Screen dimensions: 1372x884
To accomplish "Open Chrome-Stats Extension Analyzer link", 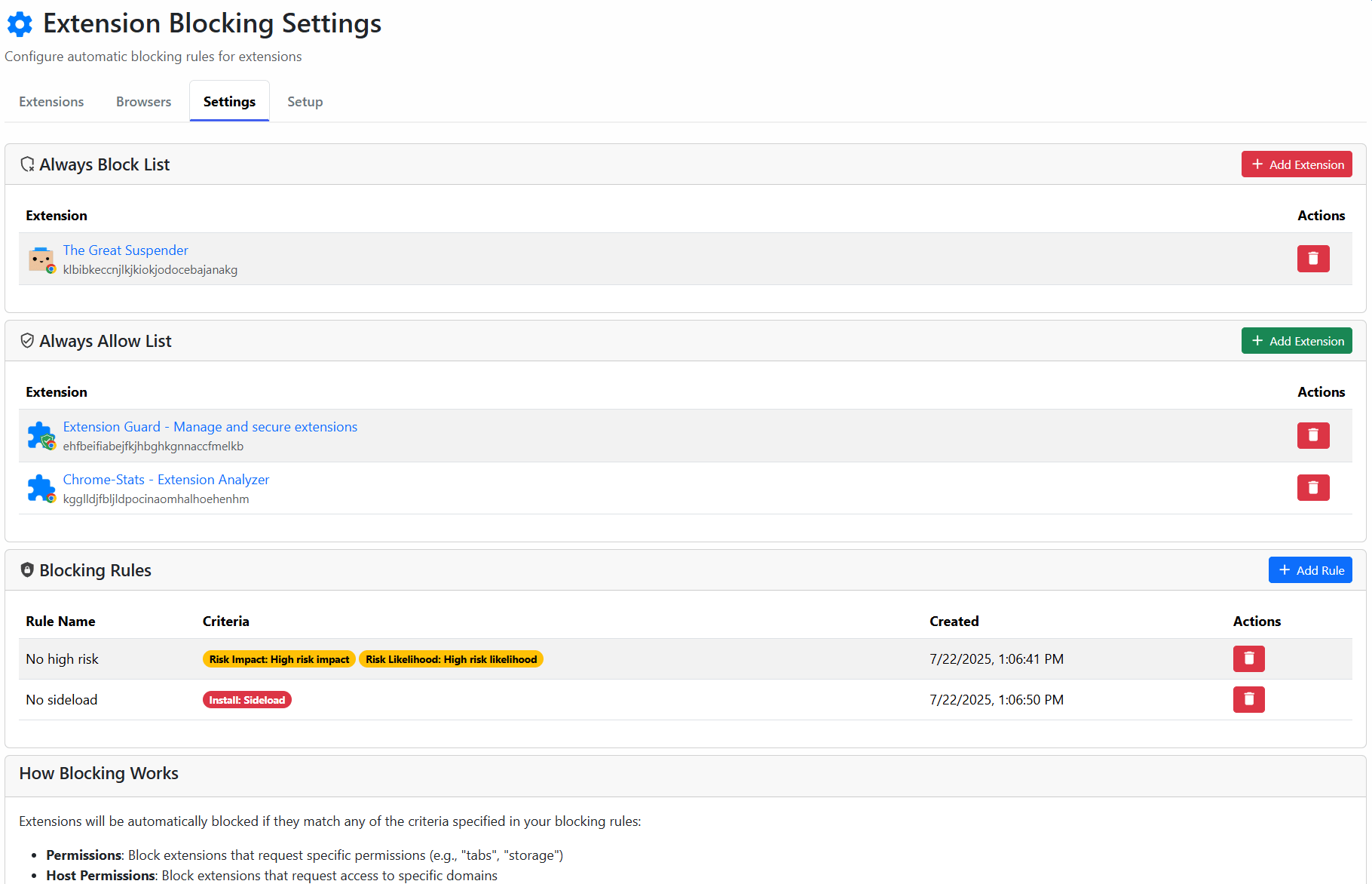I will [166, 480].
